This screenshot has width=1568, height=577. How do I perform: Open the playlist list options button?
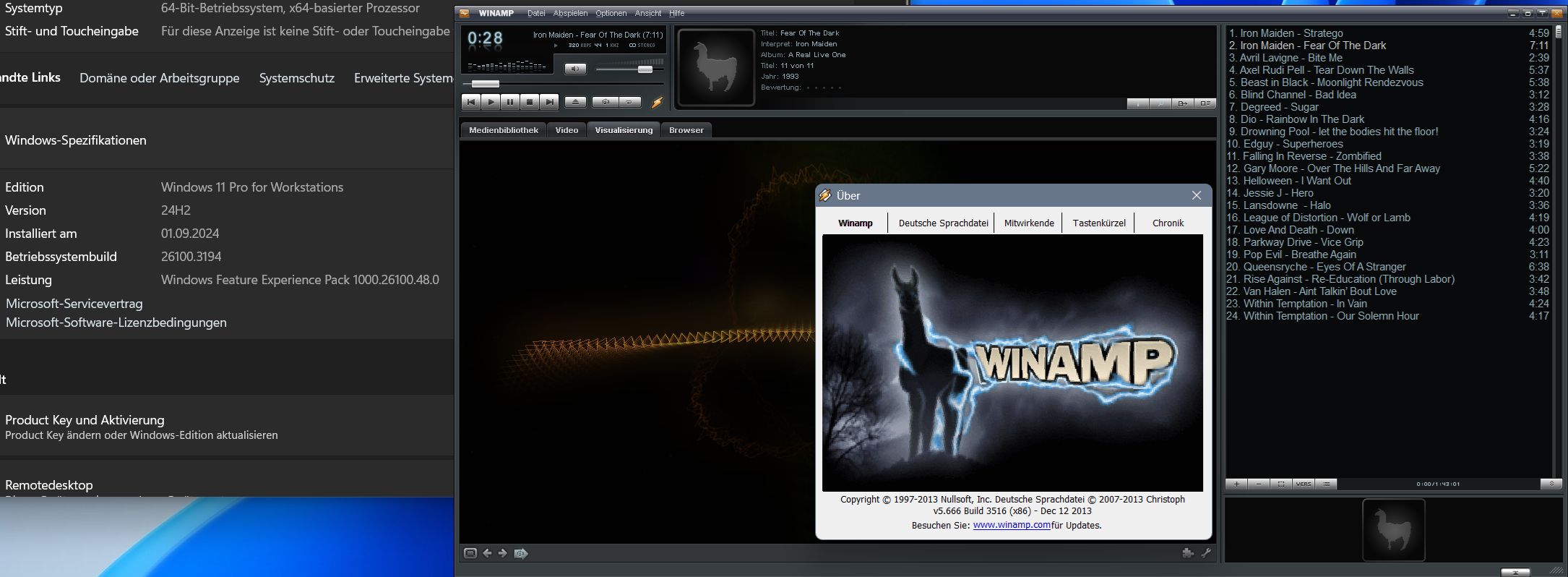[x=1326, y=484]
